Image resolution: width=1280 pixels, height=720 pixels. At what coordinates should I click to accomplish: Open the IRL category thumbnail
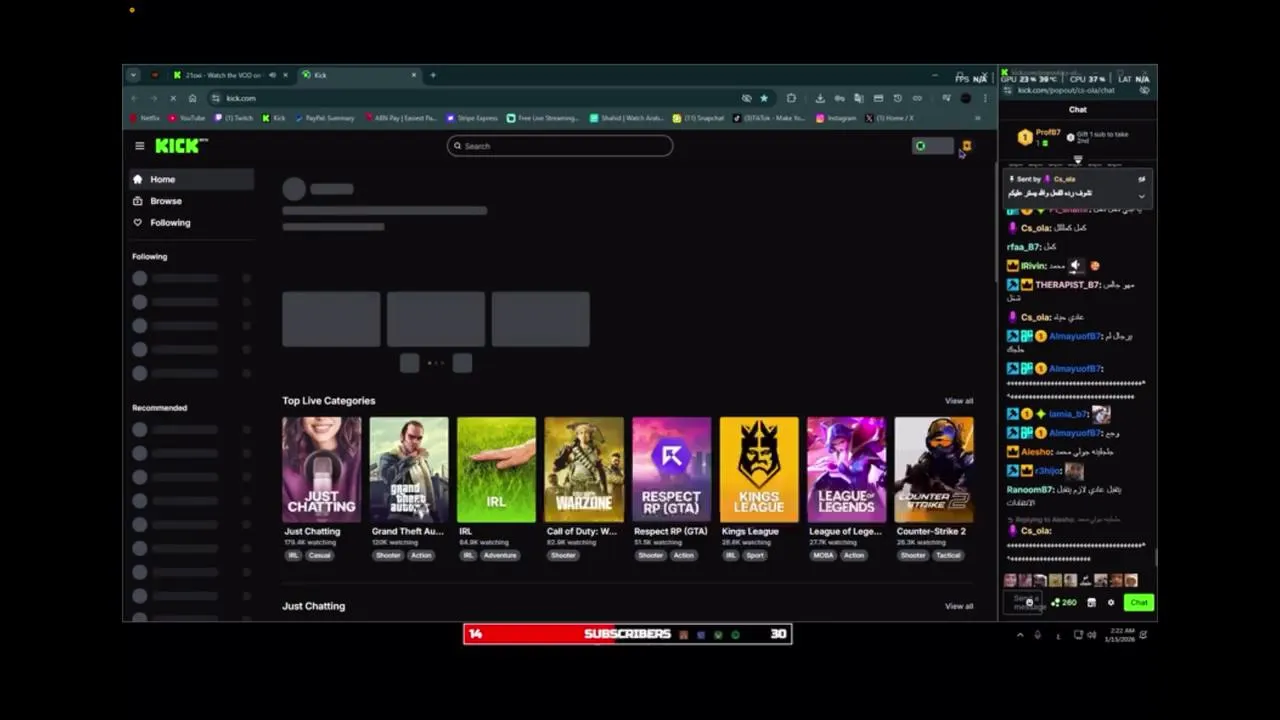(497, 470)
